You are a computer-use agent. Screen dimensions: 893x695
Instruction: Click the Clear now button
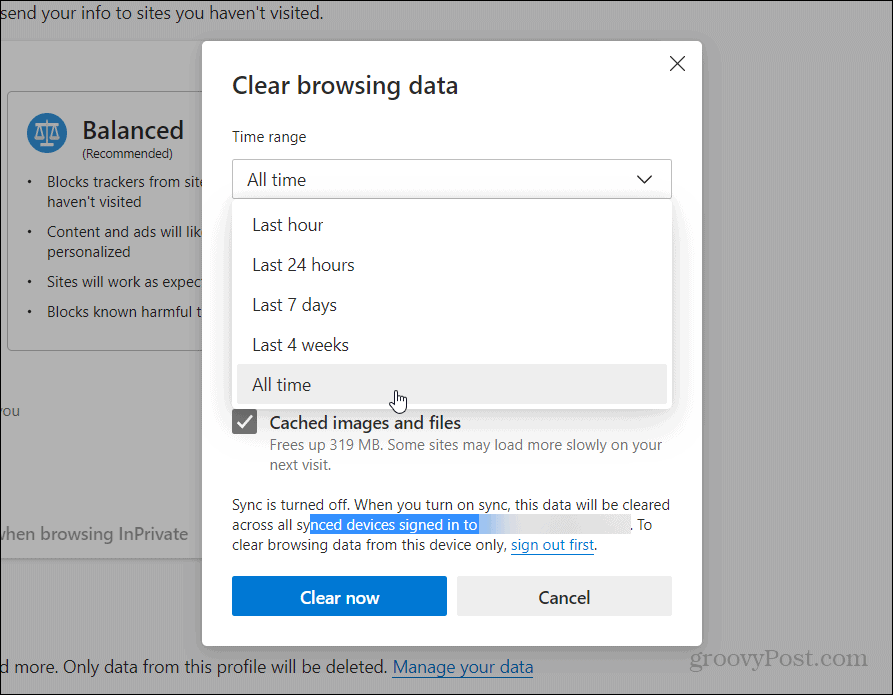[339, 596]
